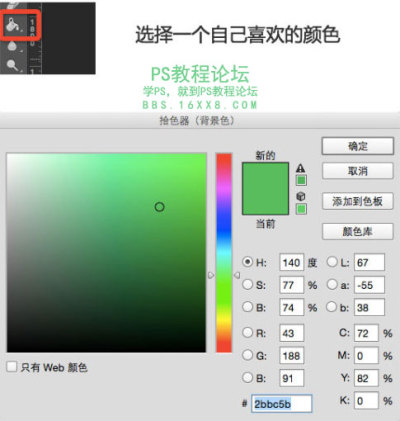Select the Blur tool droplet icon
Viewport: 400px width, 421px height.
click(12, 46)
